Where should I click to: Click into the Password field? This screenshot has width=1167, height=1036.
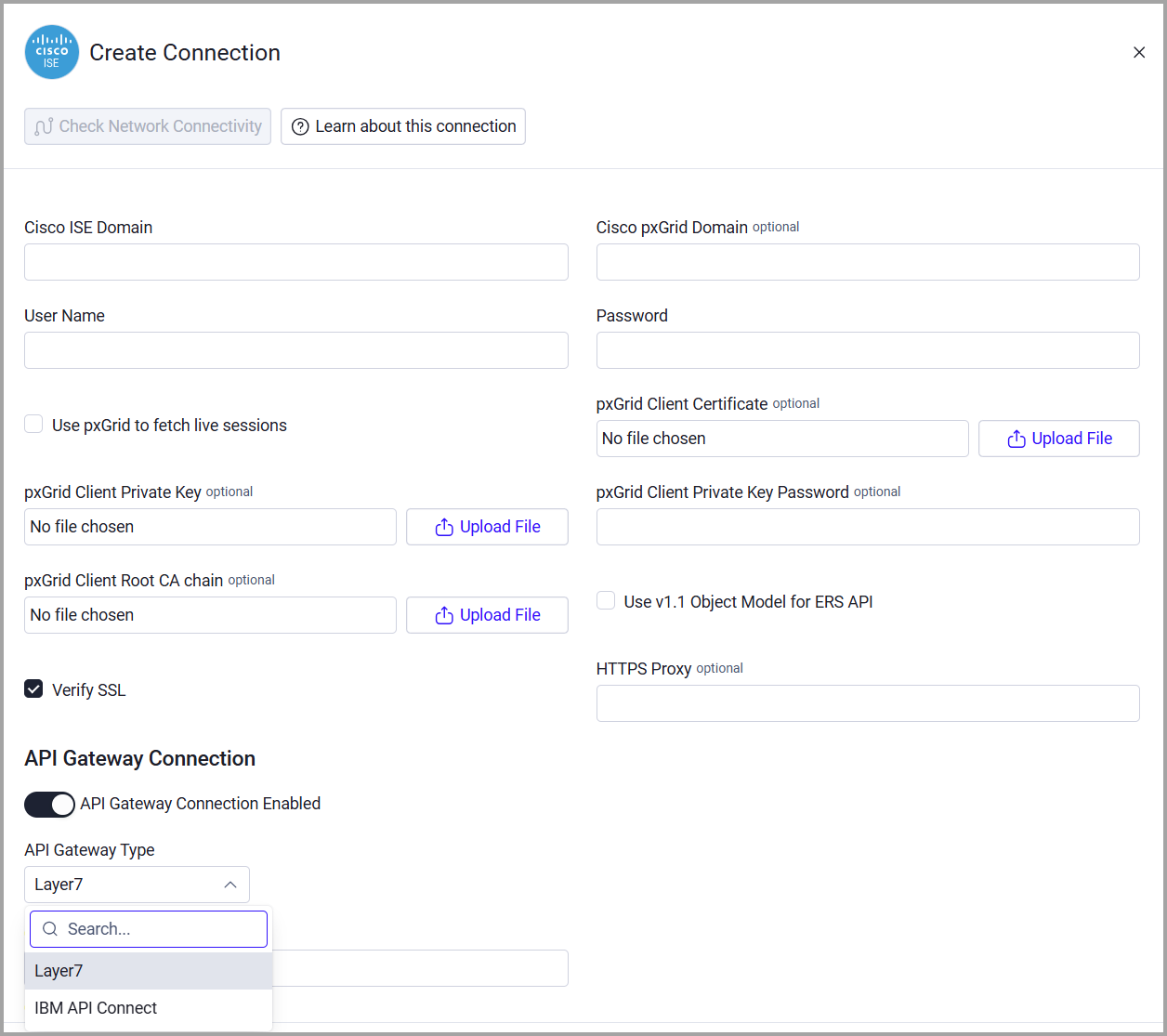[x=868, y=350]
